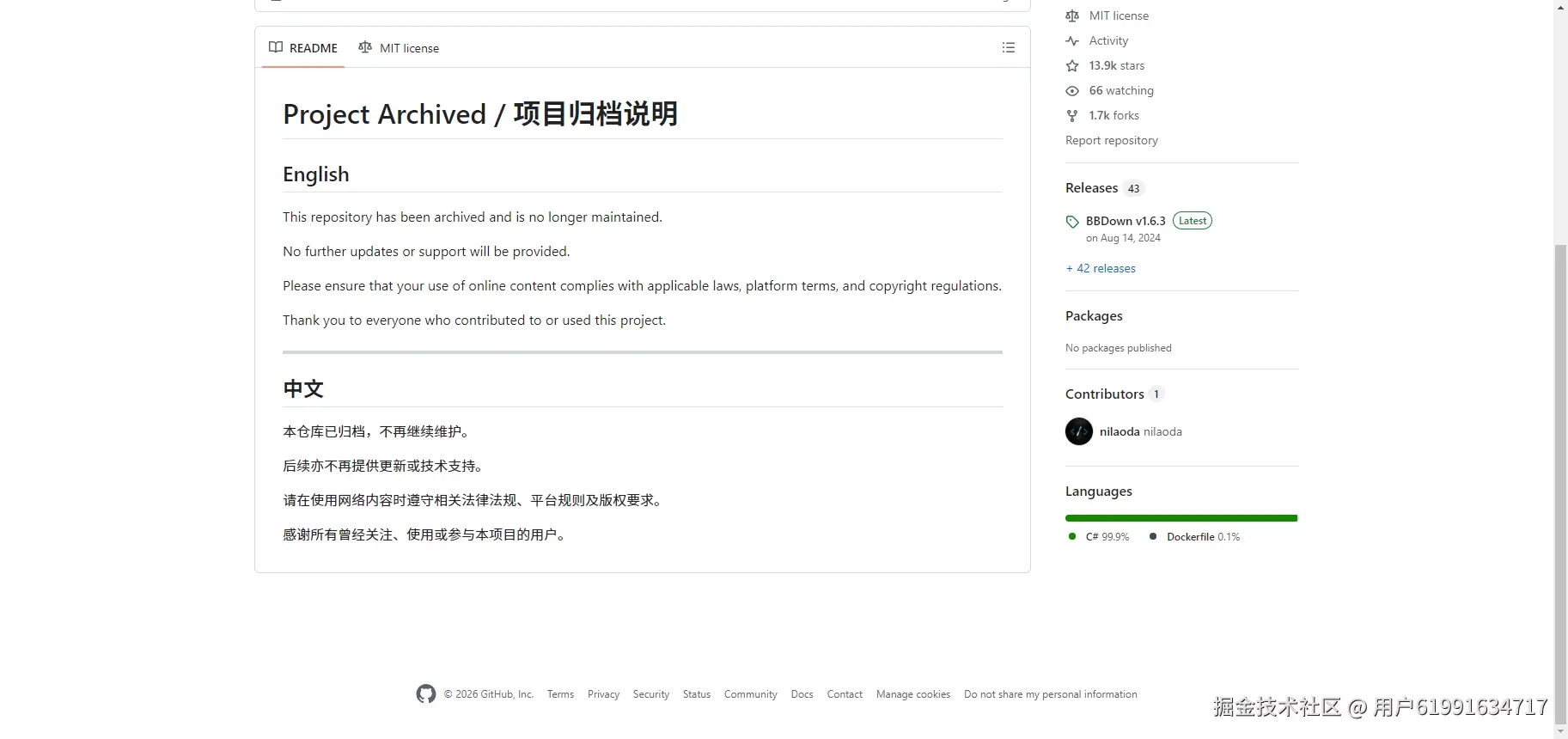This screenshot has height=739, width=1568.
Task: Click the Activity pulse icon
Action: point(1072,40)
